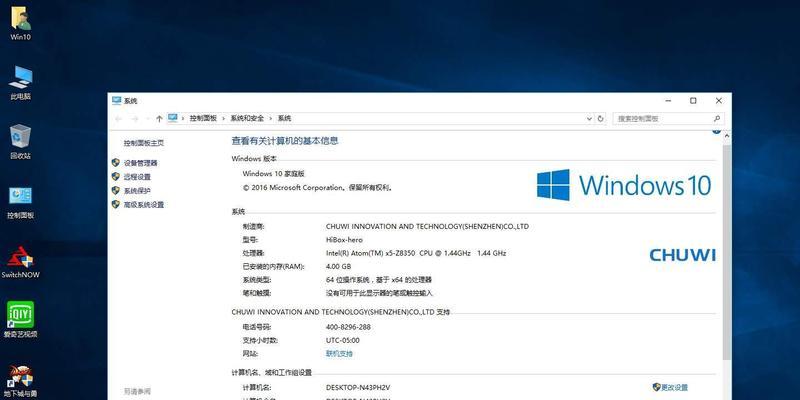
Task: Click the Windows 10 logo image
Action: 624,185
